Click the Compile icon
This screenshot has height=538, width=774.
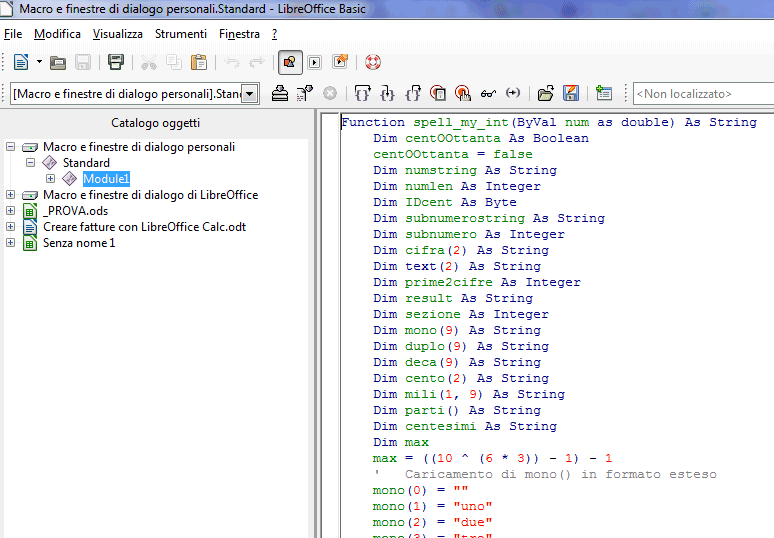click(x=280, y=93)
